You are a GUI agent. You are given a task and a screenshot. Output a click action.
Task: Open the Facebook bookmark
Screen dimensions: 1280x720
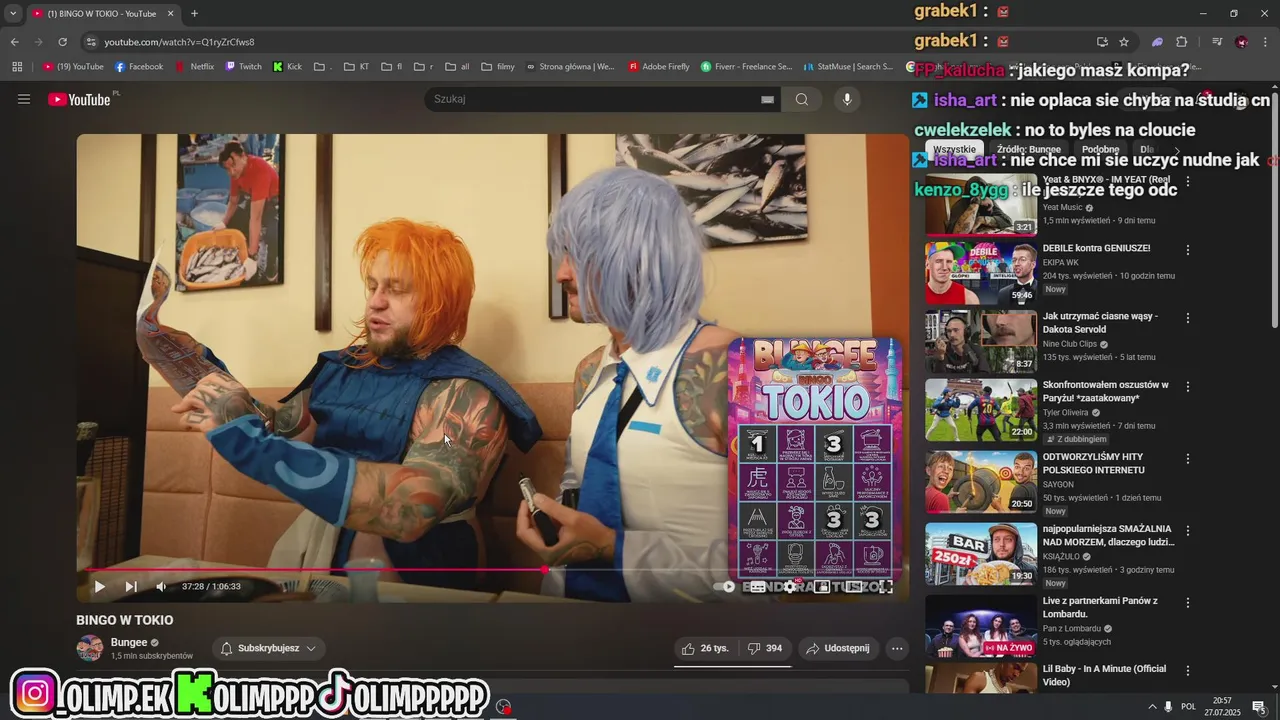[139, 67]
